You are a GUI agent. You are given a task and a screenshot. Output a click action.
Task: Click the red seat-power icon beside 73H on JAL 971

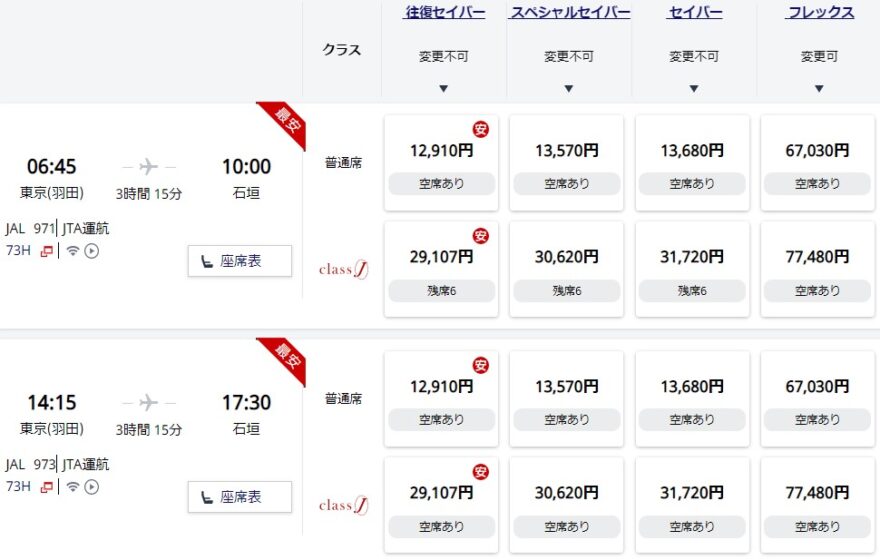pos(47,251)
